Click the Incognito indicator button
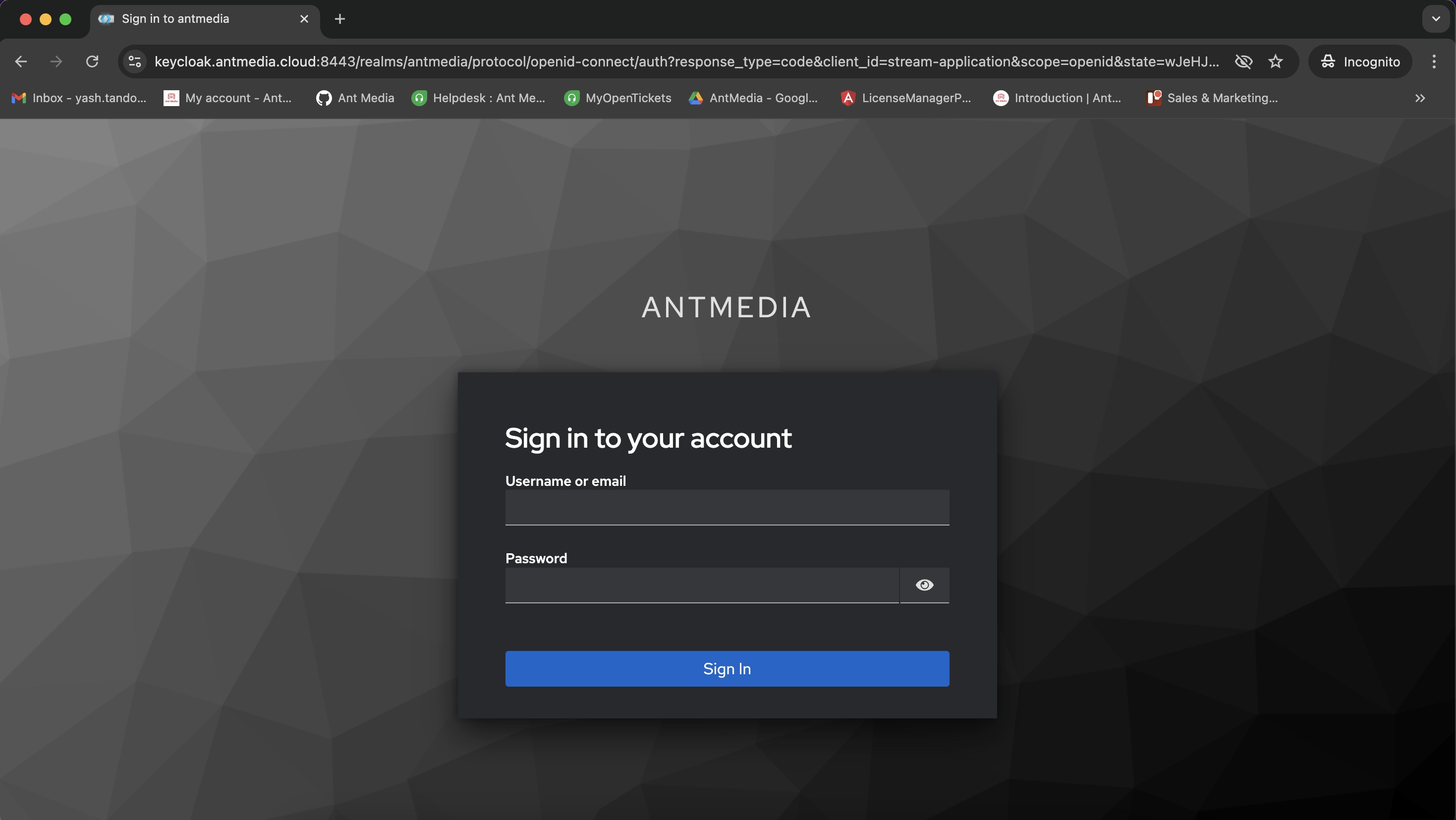Viewport: 1456px width, 820px height. (x=1360, y=61)
